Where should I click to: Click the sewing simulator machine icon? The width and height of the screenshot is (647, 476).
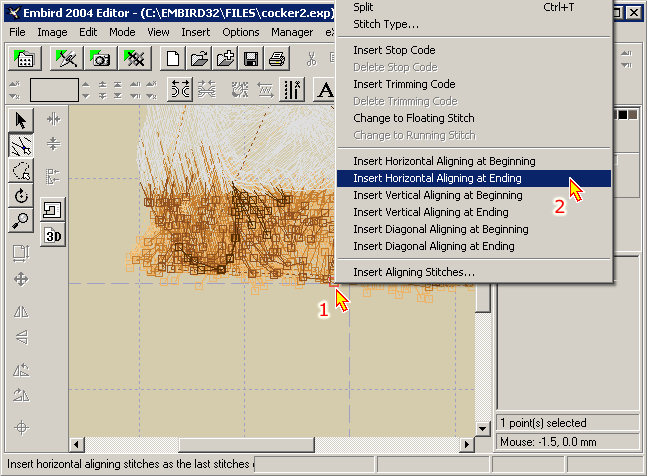[53, 210]
